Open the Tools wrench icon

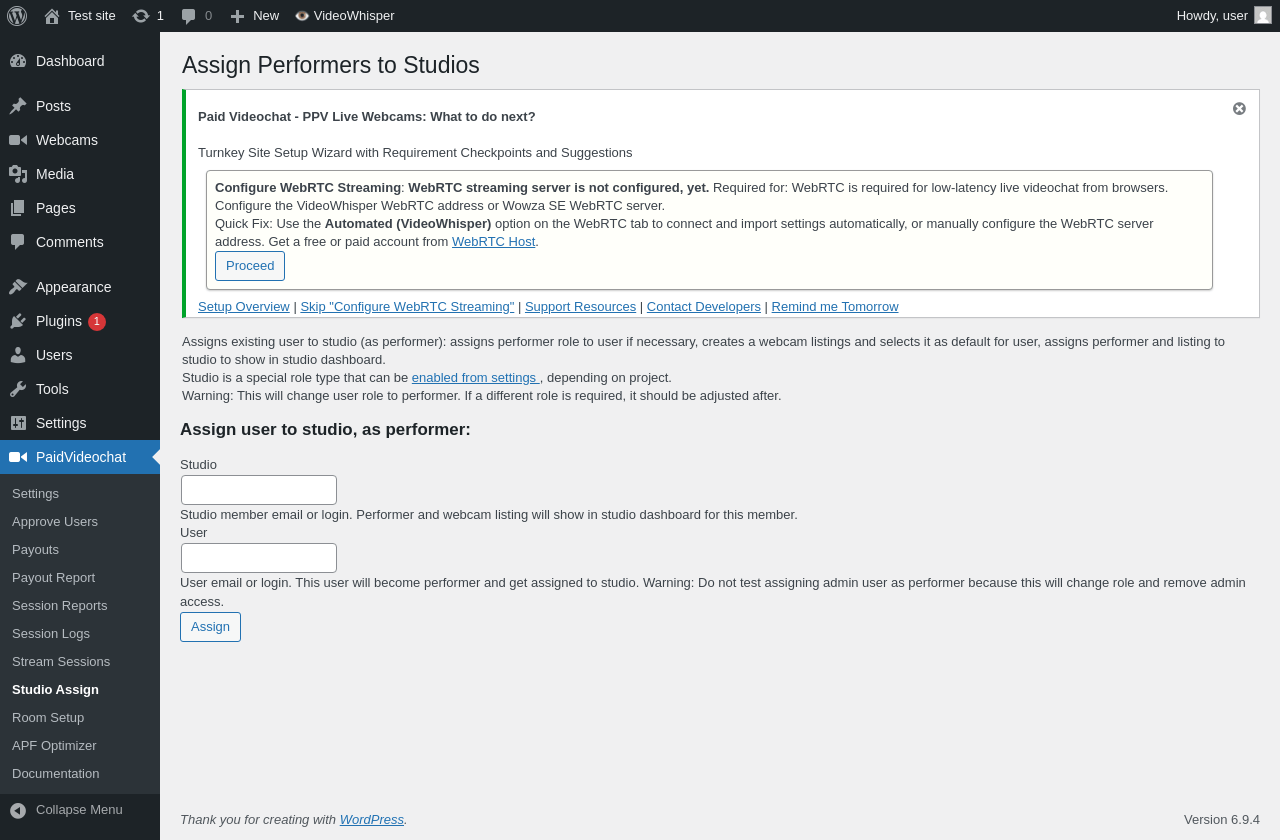18,389
